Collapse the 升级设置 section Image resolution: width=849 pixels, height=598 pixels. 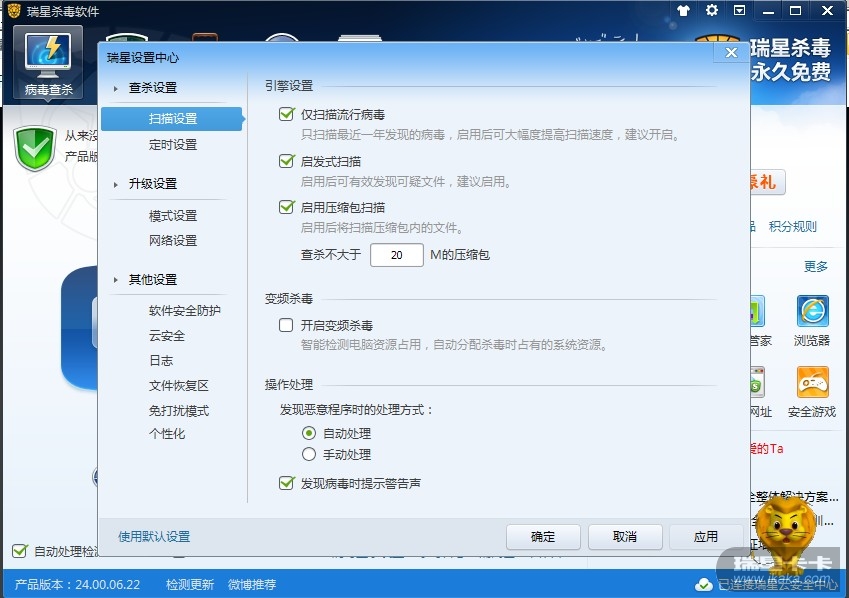coord(115,185)
